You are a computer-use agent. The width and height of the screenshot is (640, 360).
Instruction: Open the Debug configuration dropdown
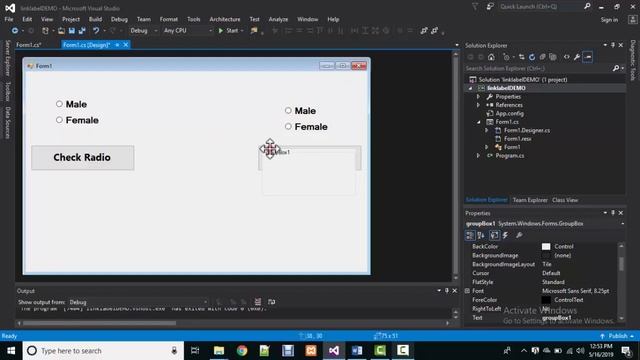coord(143,31)
